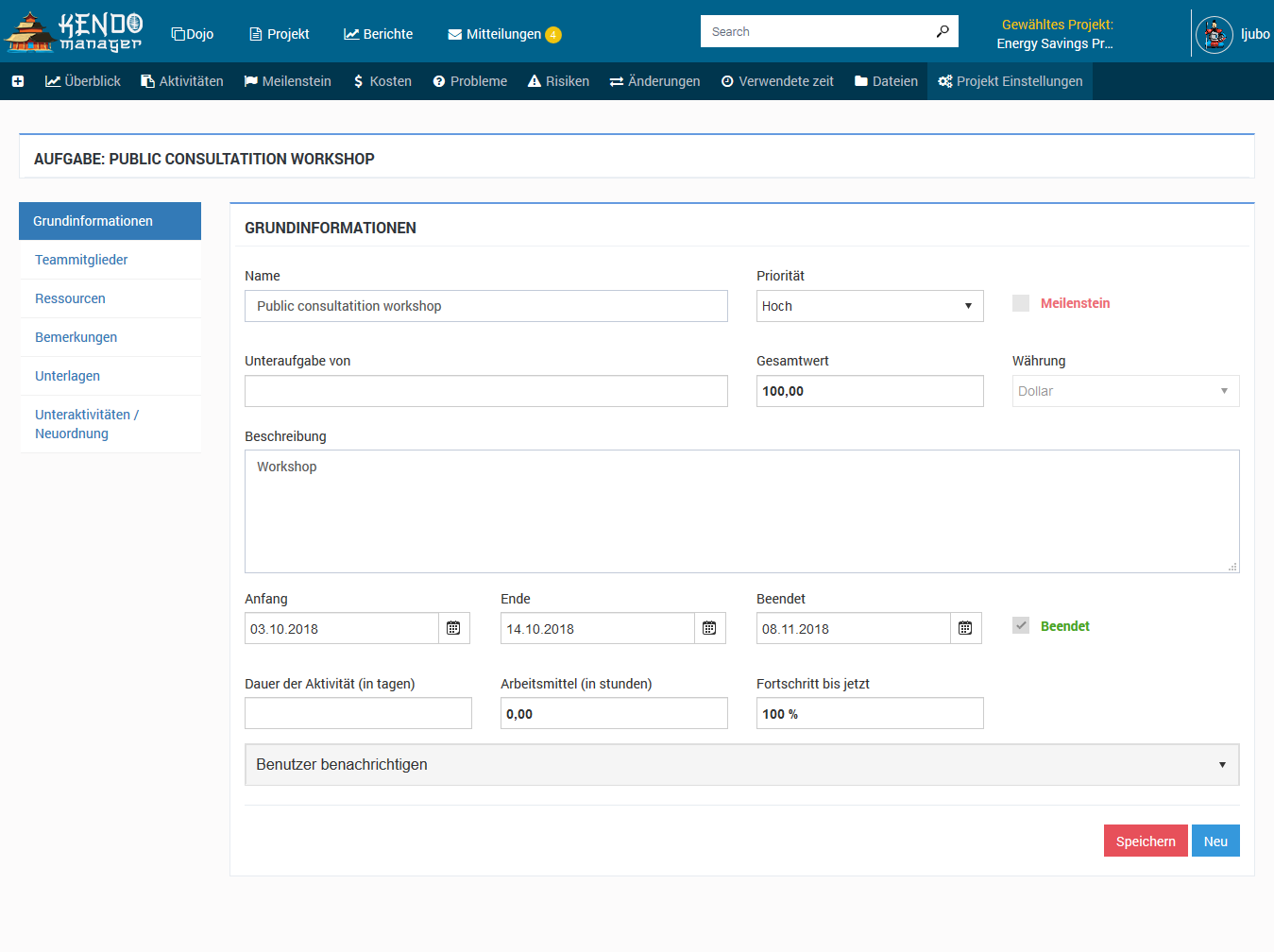Image resolution: width=1274 pixels, height=952 pixels.
Task: Click the Gesamtwert field
Action: [x=870, y=391]
